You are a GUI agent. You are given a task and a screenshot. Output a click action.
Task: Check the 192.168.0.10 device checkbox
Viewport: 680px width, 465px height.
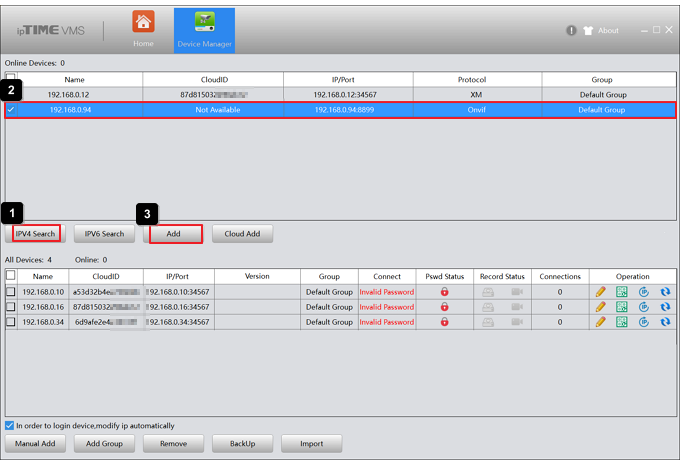pos(11,292)
